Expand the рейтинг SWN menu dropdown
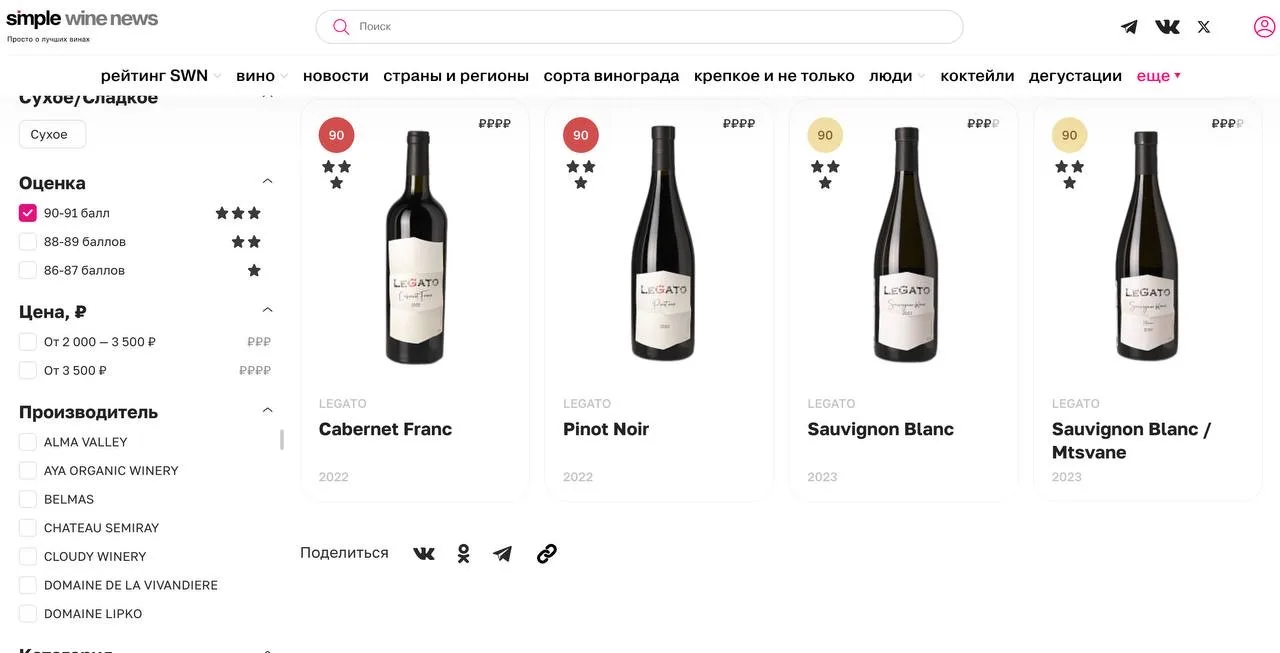 [x=161, y=76]
